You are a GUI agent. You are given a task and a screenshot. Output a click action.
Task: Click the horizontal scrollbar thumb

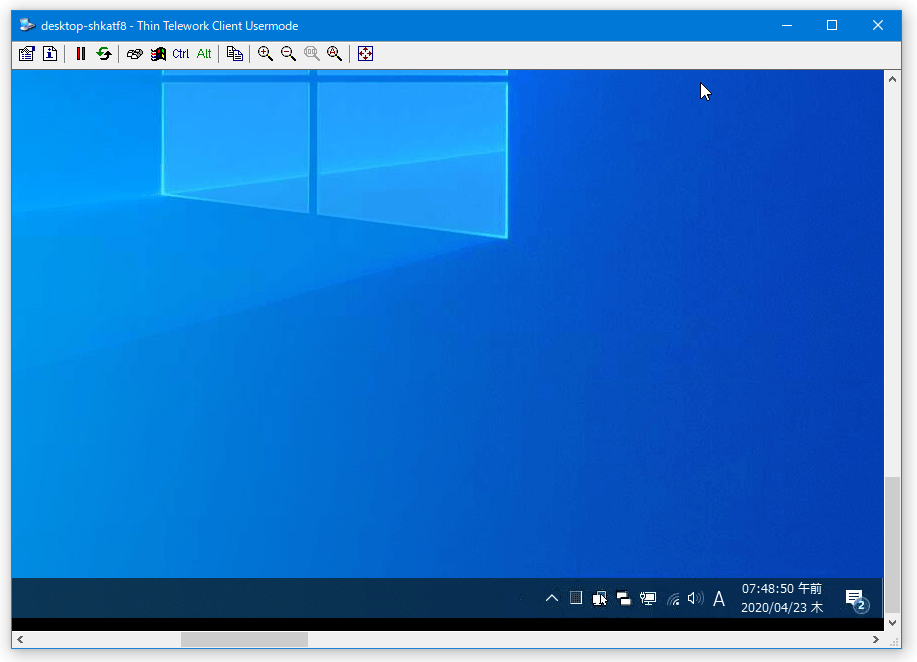244,640
